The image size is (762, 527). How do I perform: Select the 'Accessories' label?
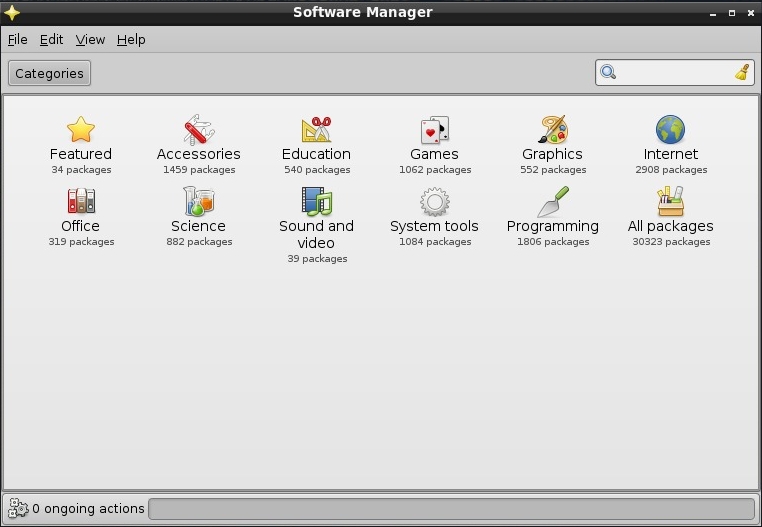[199, 154]
